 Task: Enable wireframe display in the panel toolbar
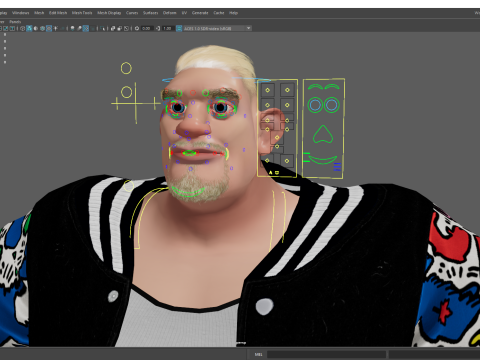tap(22, 28)
